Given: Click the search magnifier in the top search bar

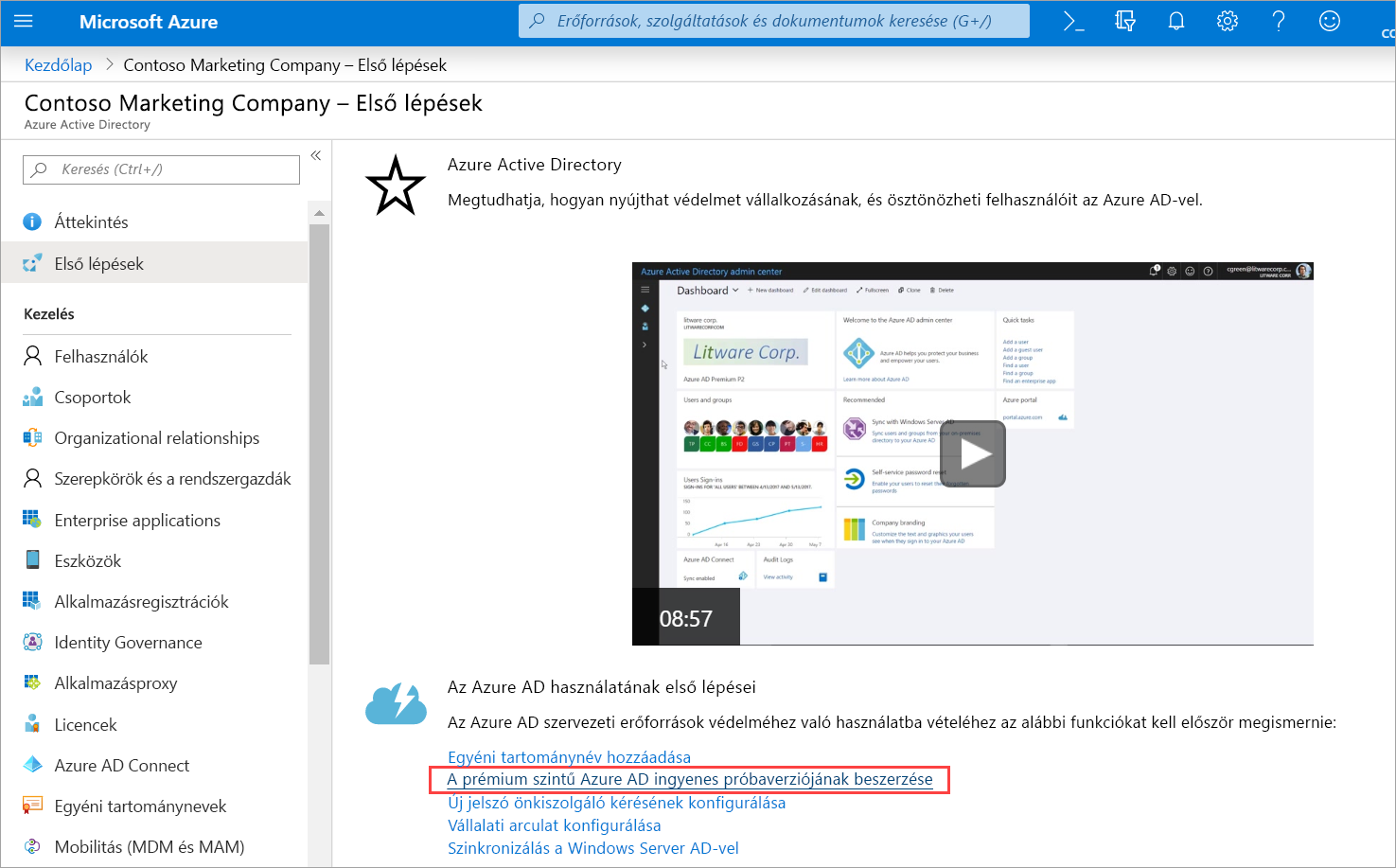Looking at the screenshot, I should tap(537, 21).
